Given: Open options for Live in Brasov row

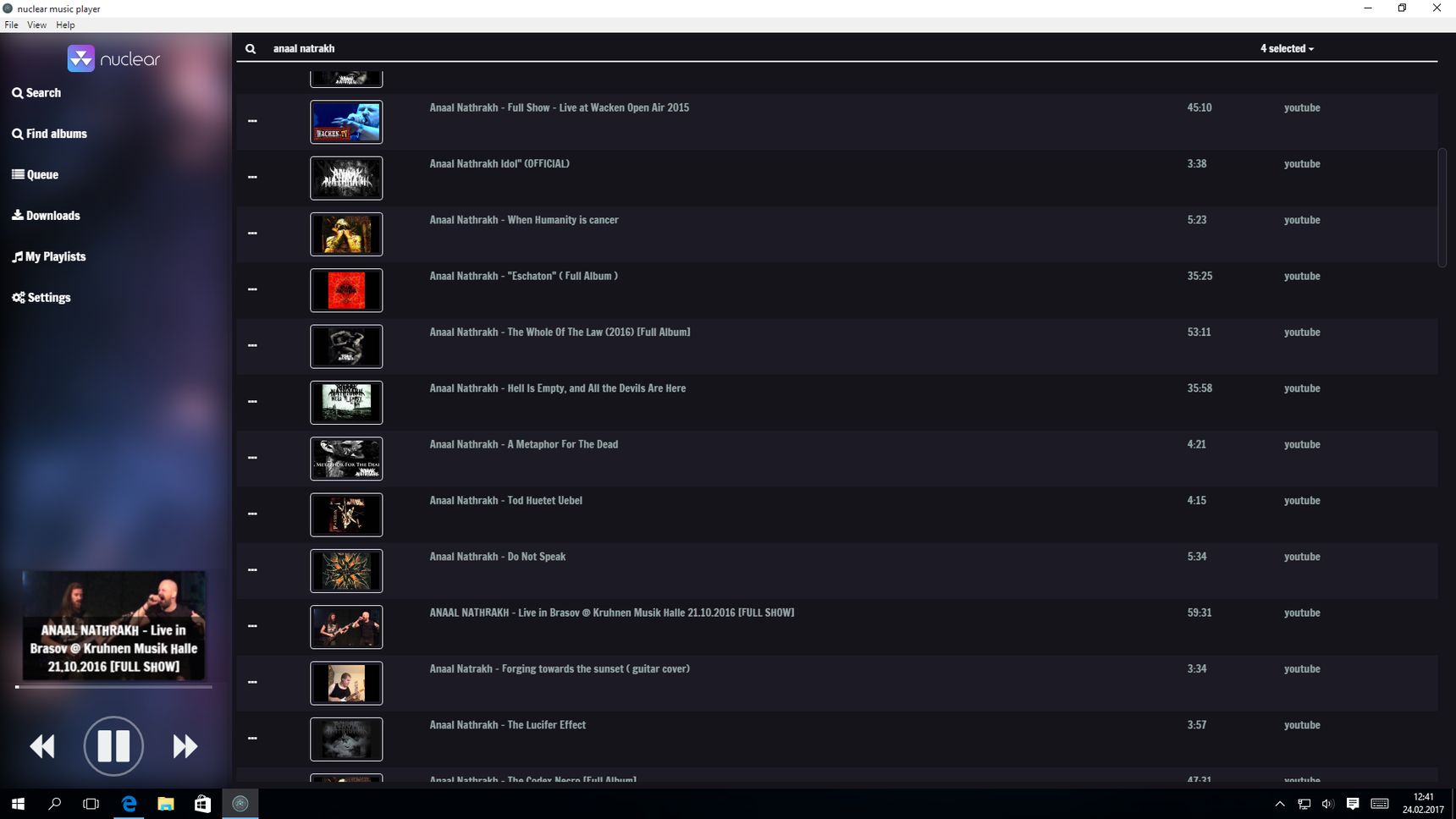Looking at the screenshot, I should [252, 626].
